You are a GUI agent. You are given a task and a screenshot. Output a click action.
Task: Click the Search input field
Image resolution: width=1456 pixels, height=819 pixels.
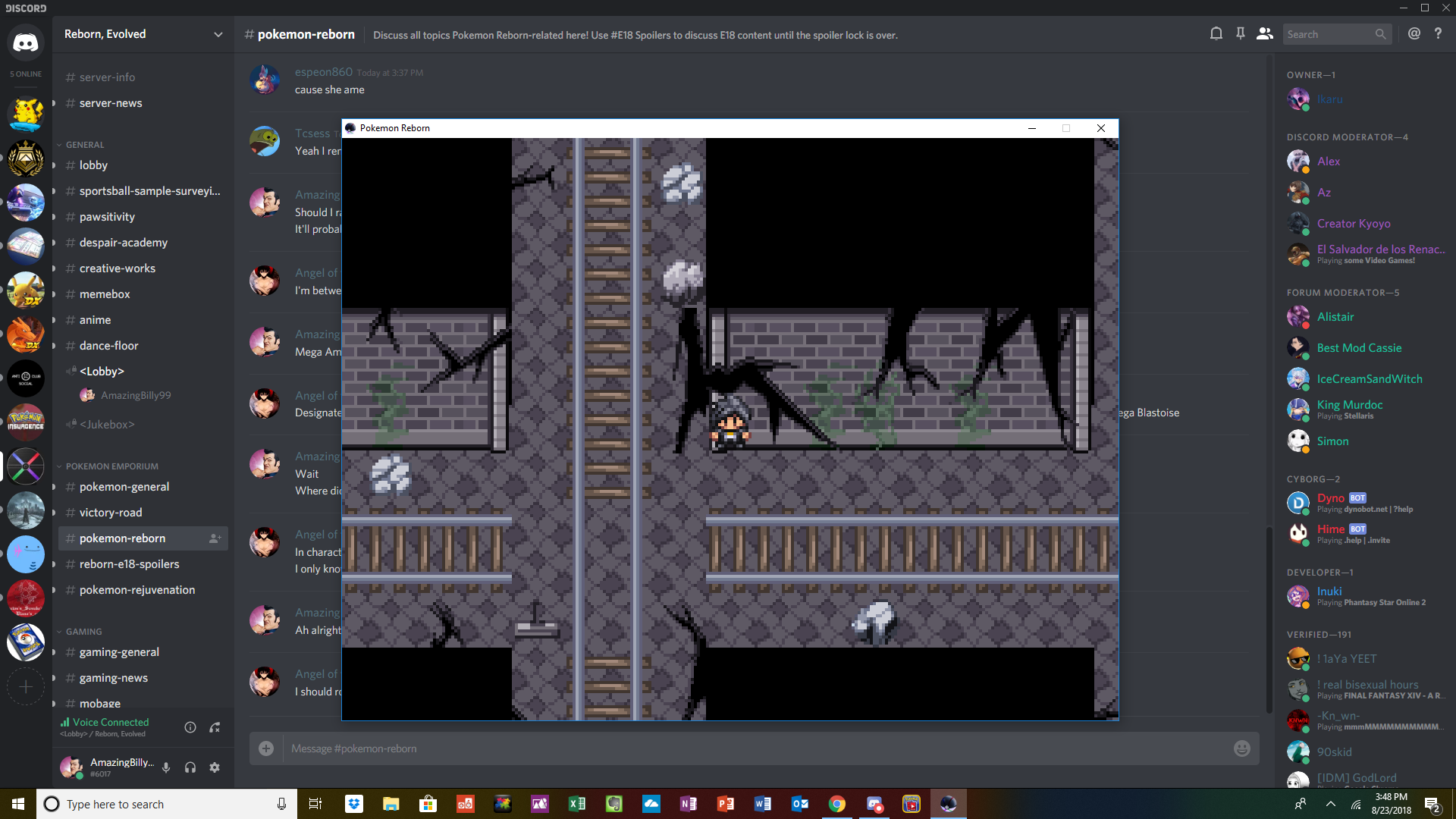(1329, 34)
